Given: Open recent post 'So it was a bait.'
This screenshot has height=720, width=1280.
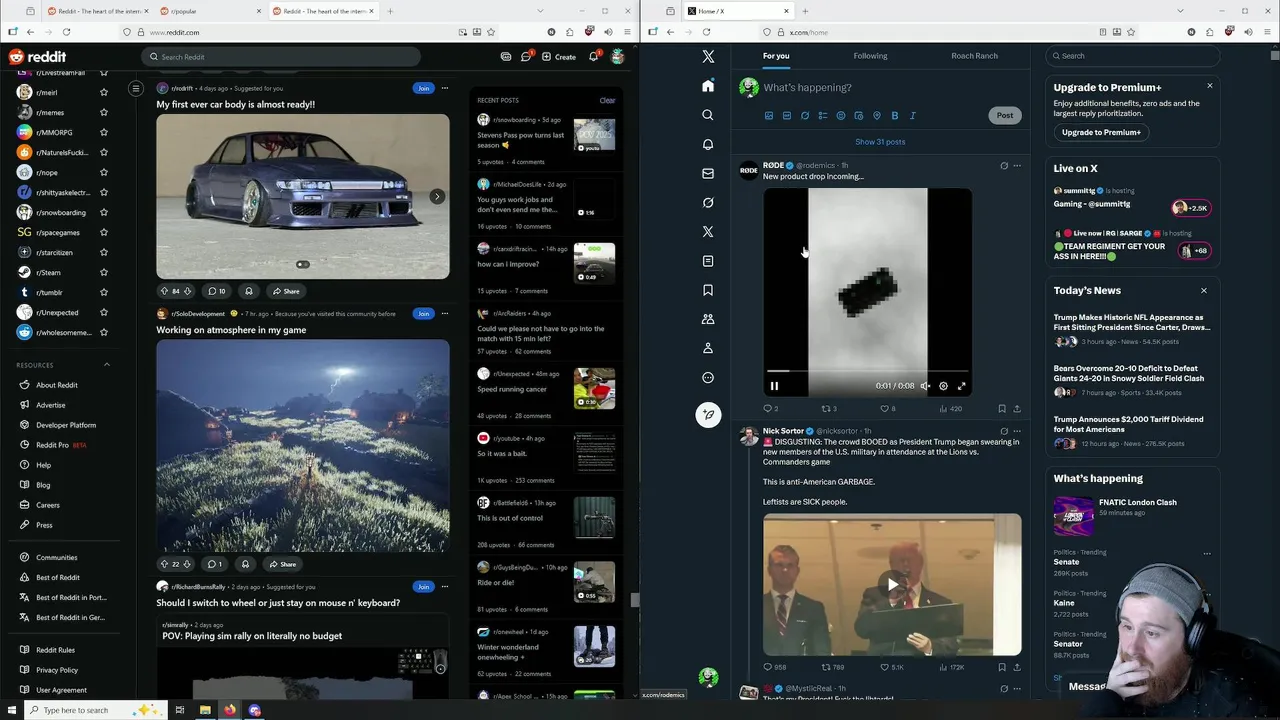Looking at the screenshot, I should tap(502, 453).
